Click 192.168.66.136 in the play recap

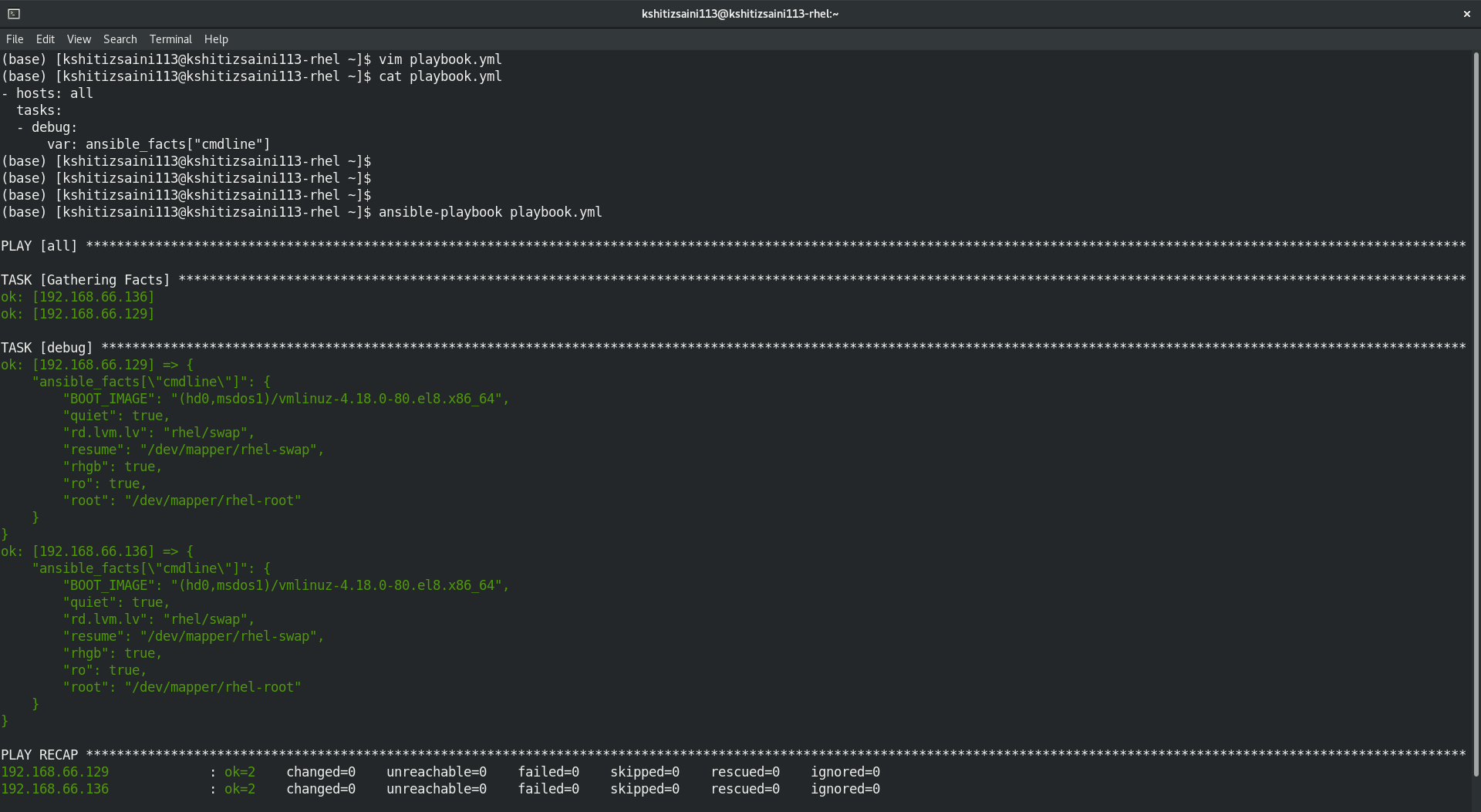(55, 789)
